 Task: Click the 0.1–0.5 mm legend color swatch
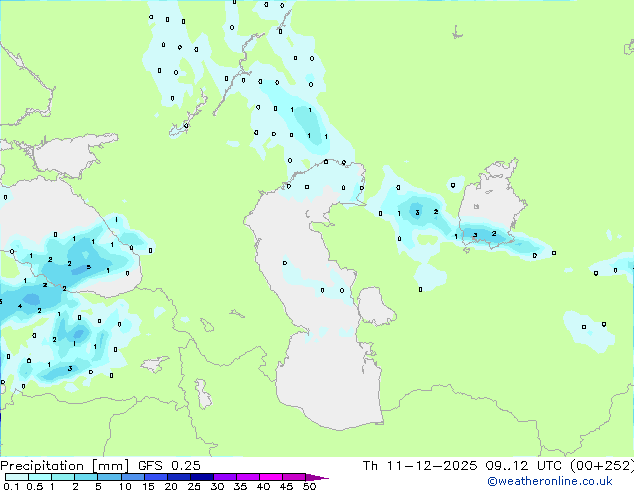click(17, 477)
